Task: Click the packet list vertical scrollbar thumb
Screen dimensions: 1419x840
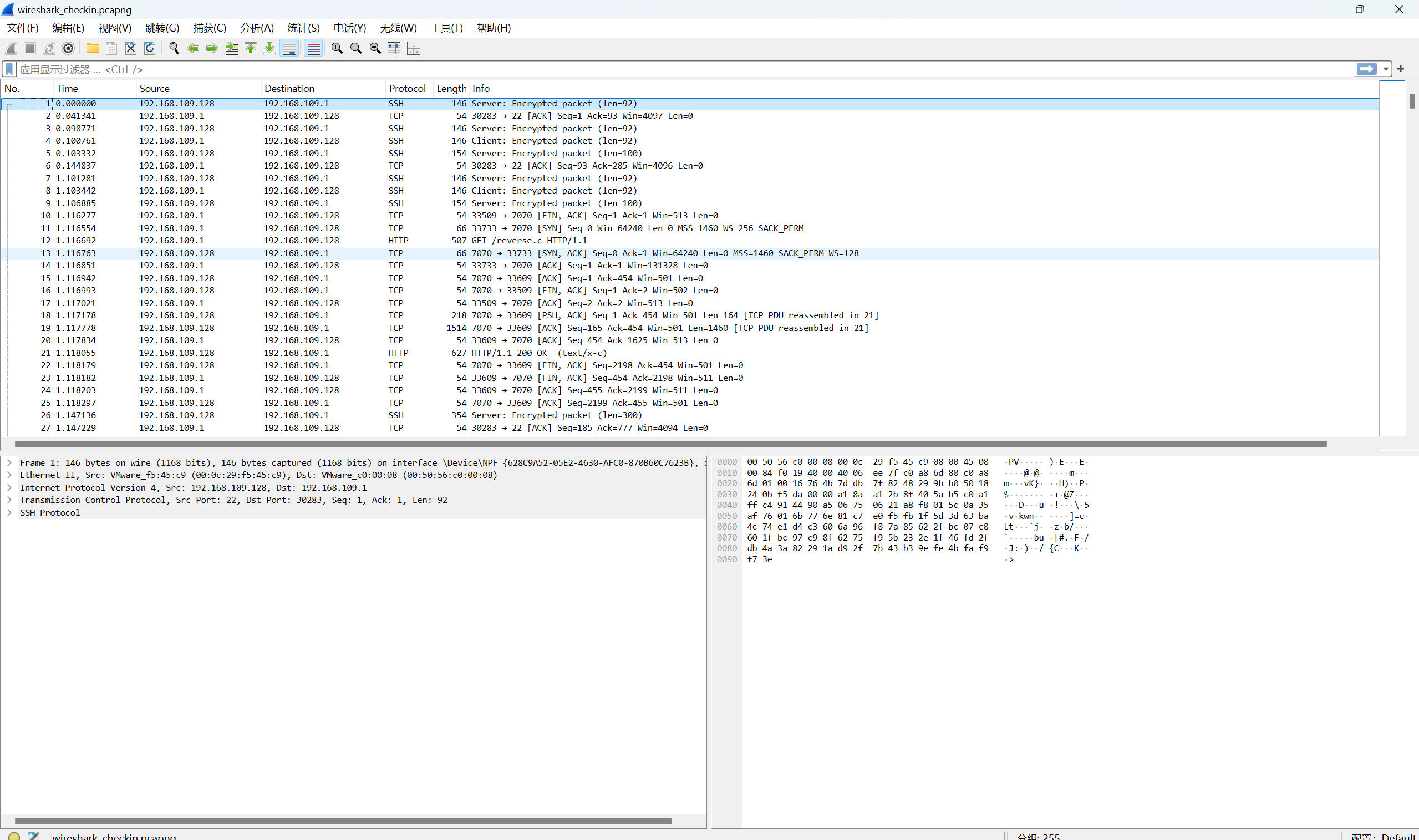Action: click(1412, 101)
